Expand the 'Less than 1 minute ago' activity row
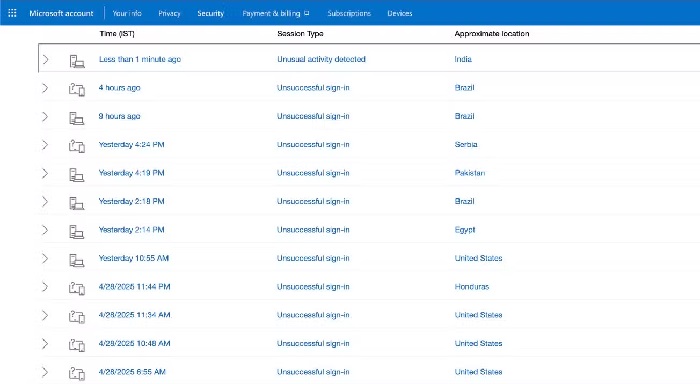This screenshot has height=384, width=700. (x=45, y=59)
